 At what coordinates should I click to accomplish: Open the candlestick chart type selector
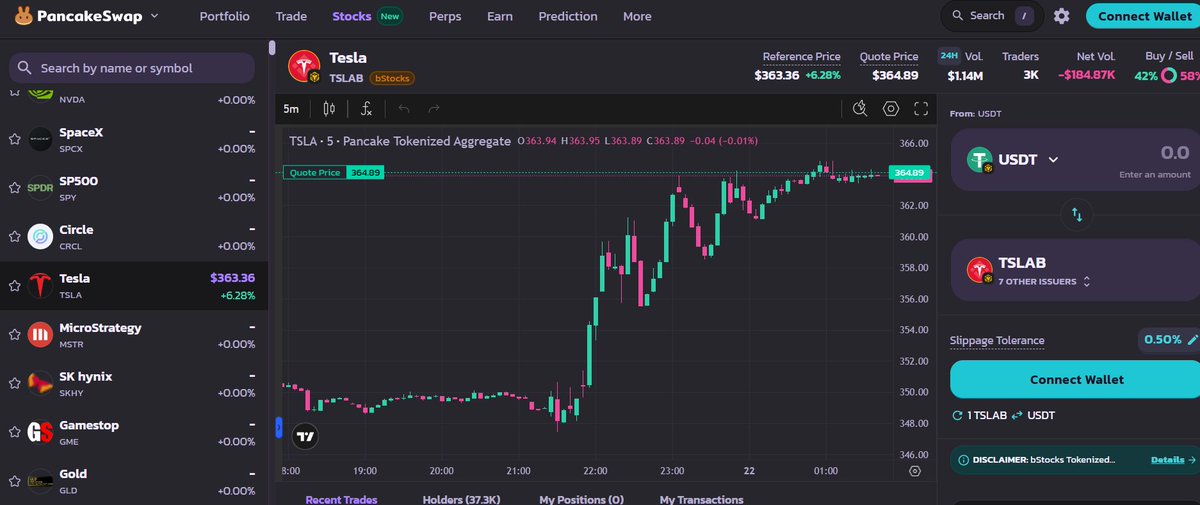[329, 109]
